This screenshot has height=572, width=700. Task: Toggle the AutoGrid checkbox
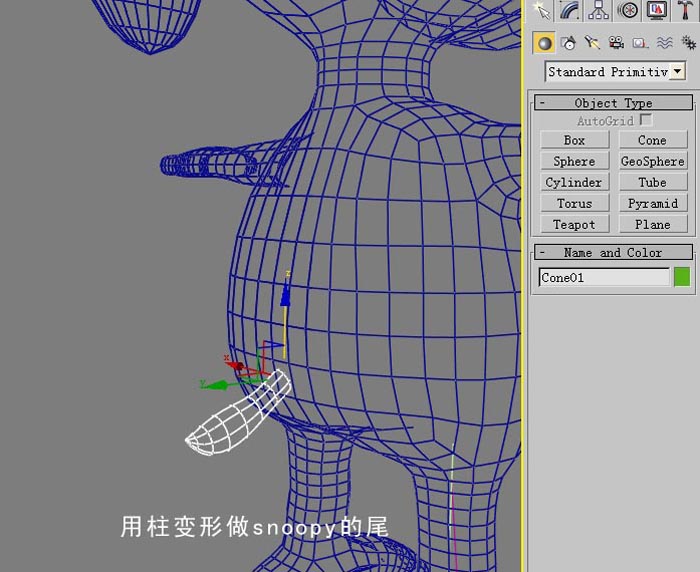click(646, 120)
